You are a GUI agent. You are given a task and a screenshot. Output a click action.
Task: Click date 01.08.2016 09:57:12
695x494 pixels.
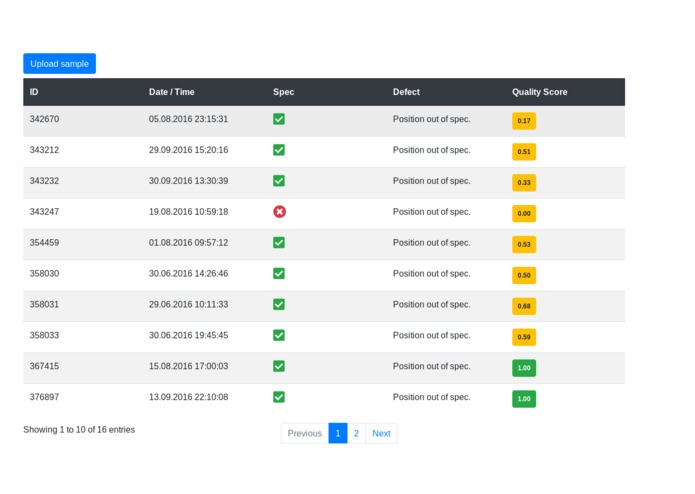pyautogui.click(x=188, y=243)
